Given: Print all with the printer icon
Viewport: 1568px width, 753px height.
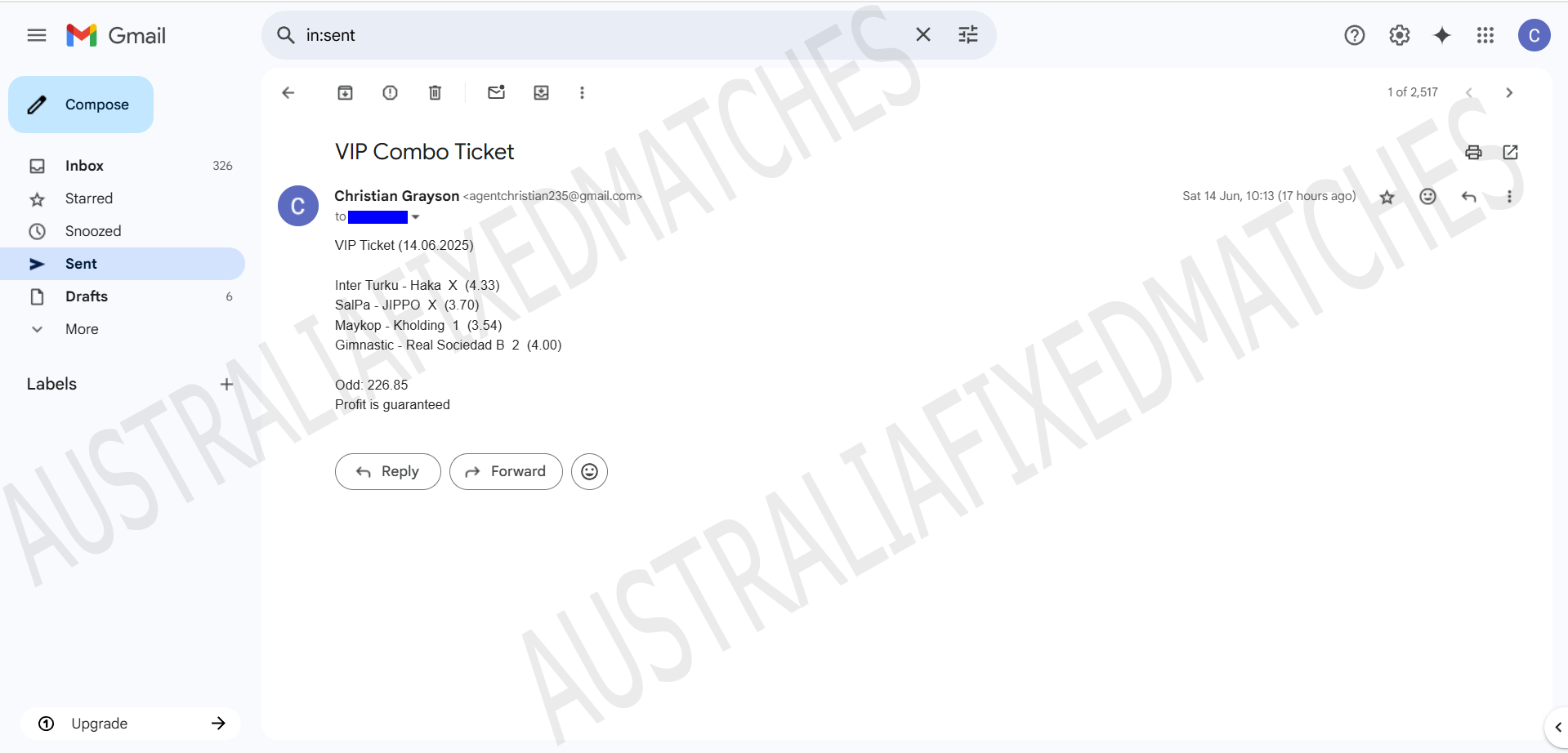Looking at the screenshot, I should click(x=1474, y=152).
